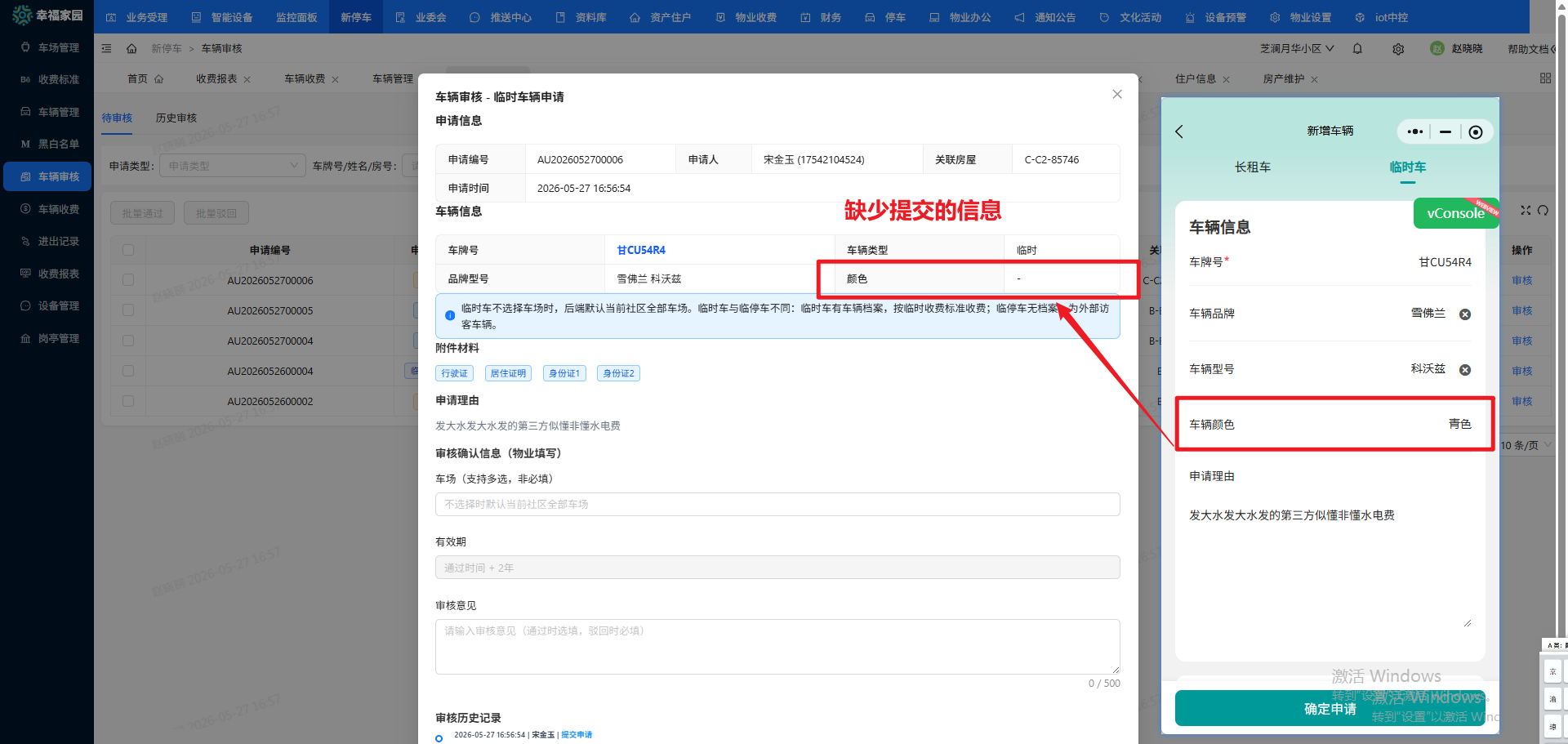Open 智能设备 in top menu
This screenshot has width=1568, height=744.
pos(222,17)
